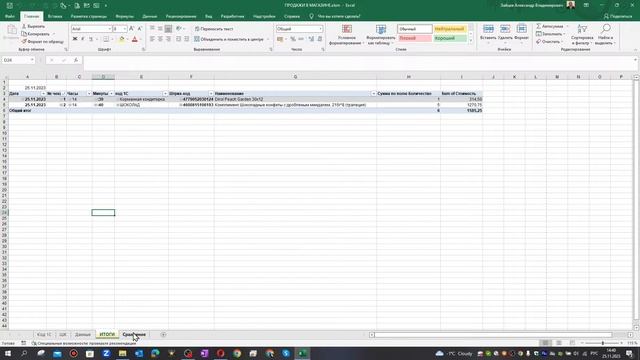Open the Windows Start menu

point(8,353)
